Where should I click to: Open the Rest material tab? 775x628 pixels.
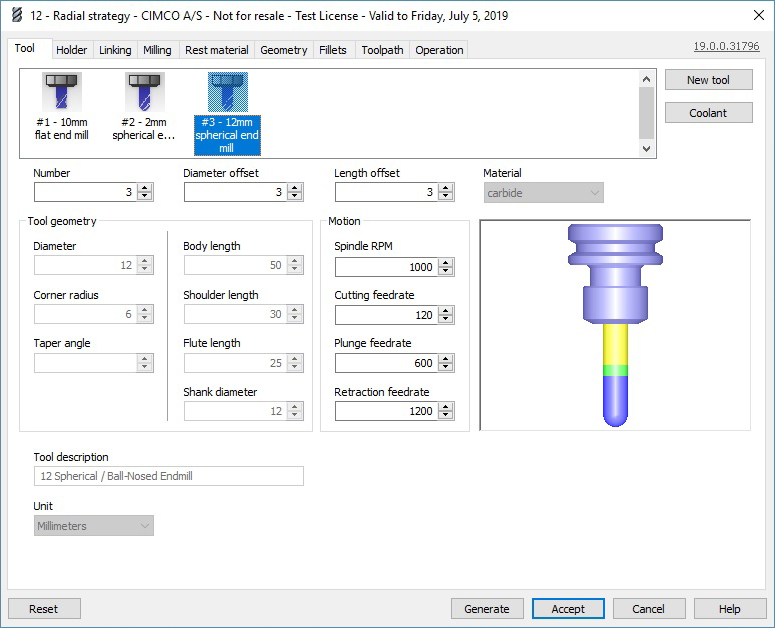[216, 50]
